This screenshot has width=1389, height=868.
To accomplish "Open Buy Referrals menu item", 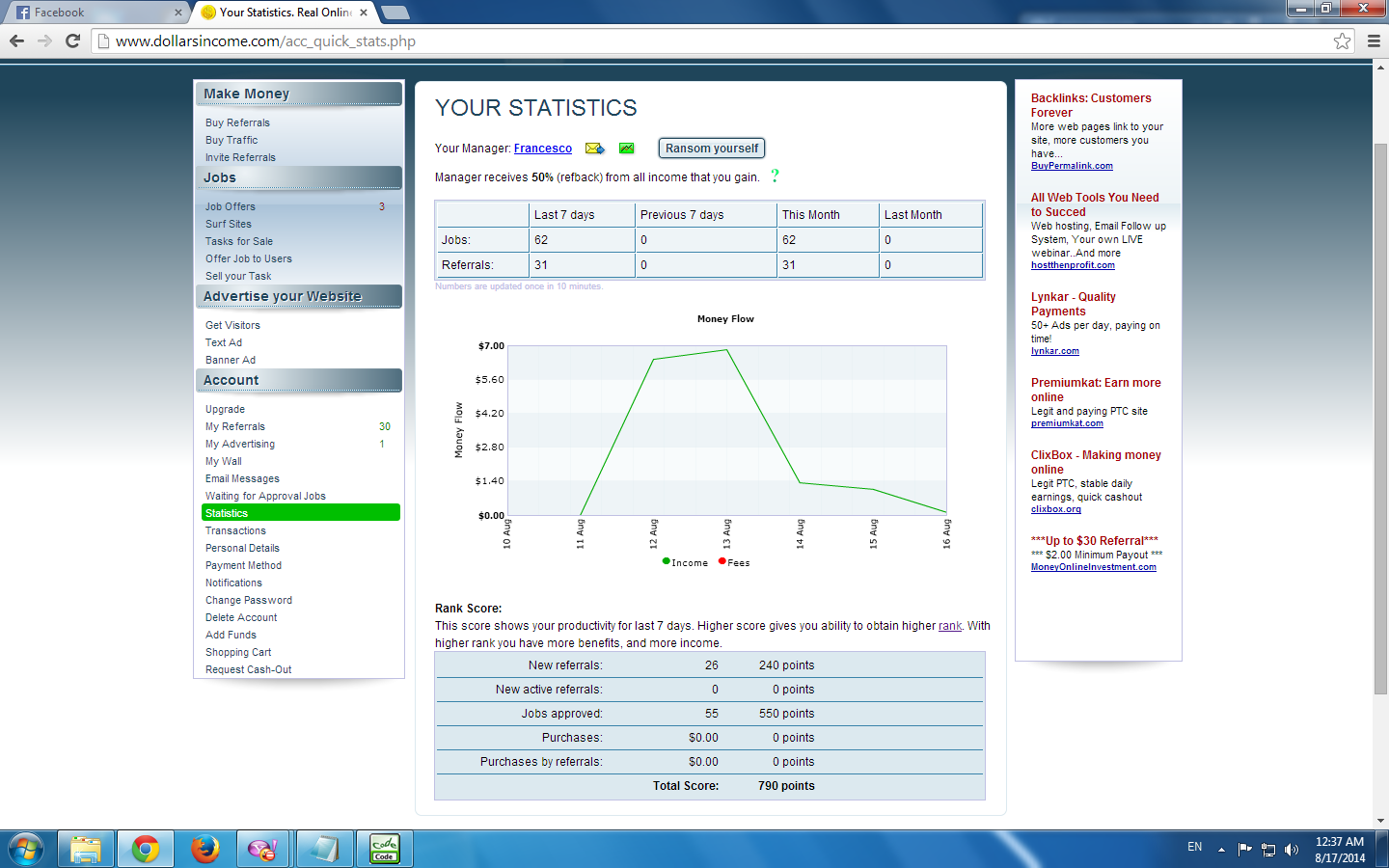I will click(237, 122).
